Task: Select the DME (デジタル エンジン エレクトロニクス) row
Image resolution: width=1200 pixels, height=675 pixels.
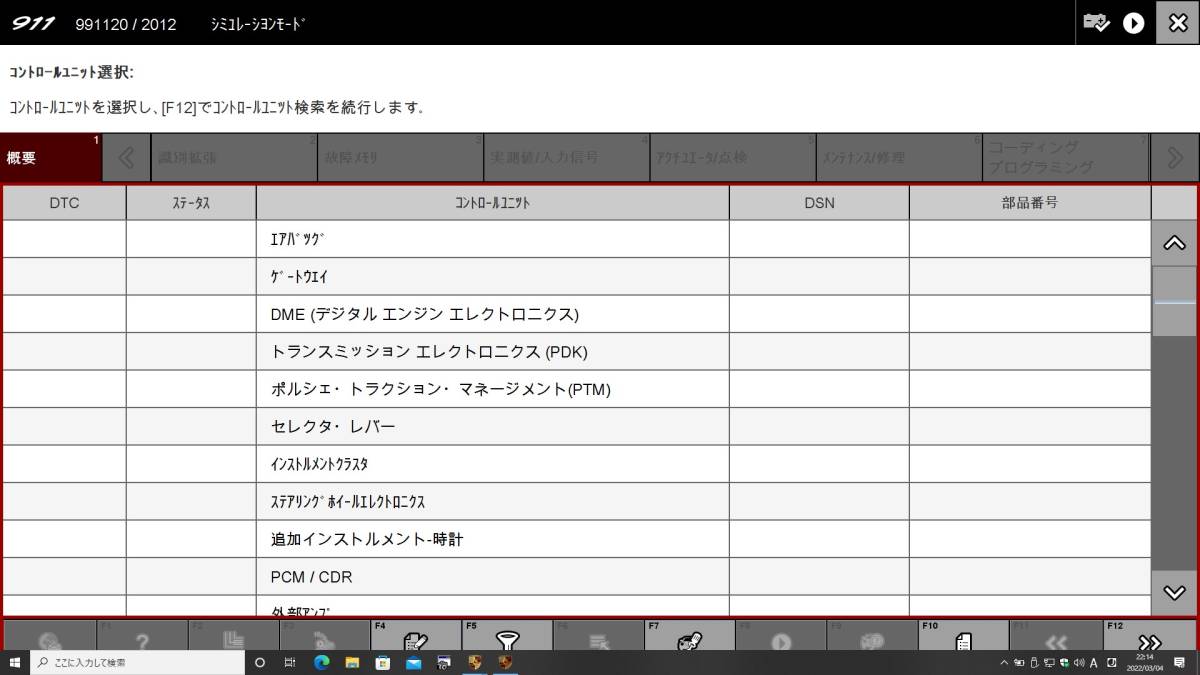Action: 577,314
